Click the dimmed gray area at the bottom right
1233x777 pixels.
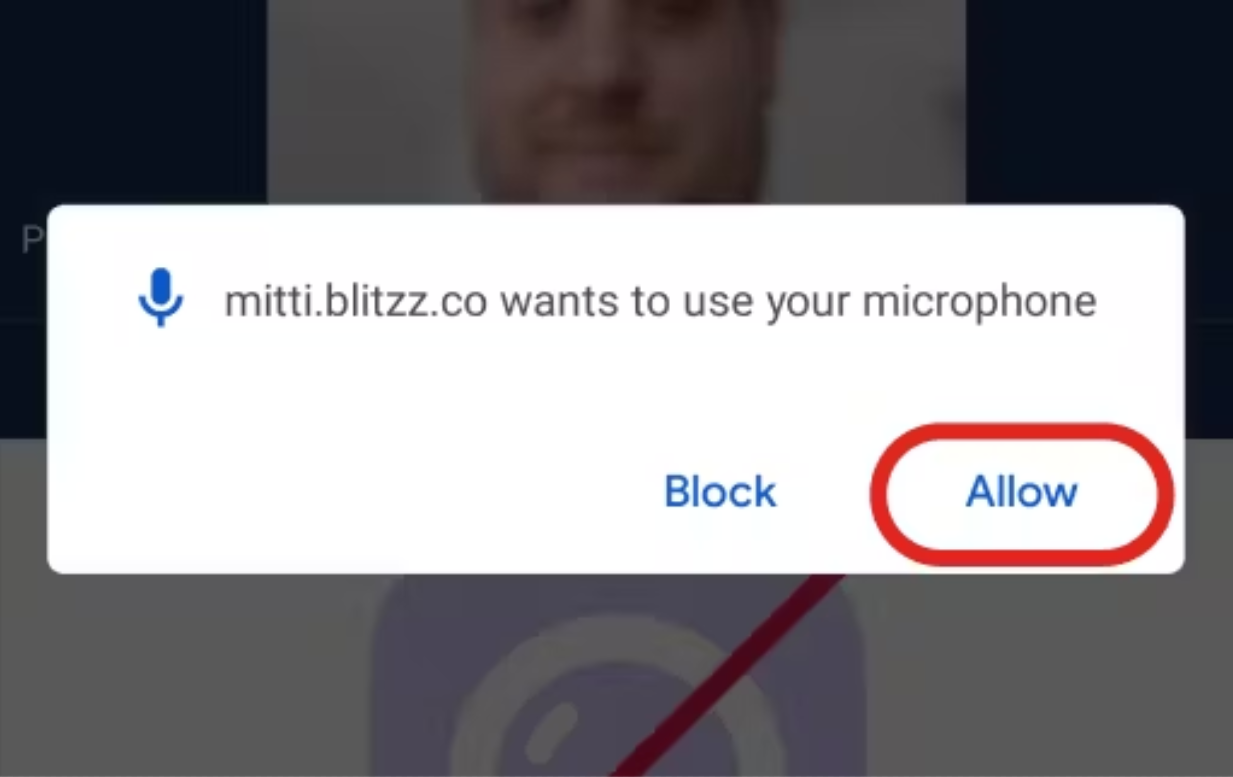[1050, 675]
